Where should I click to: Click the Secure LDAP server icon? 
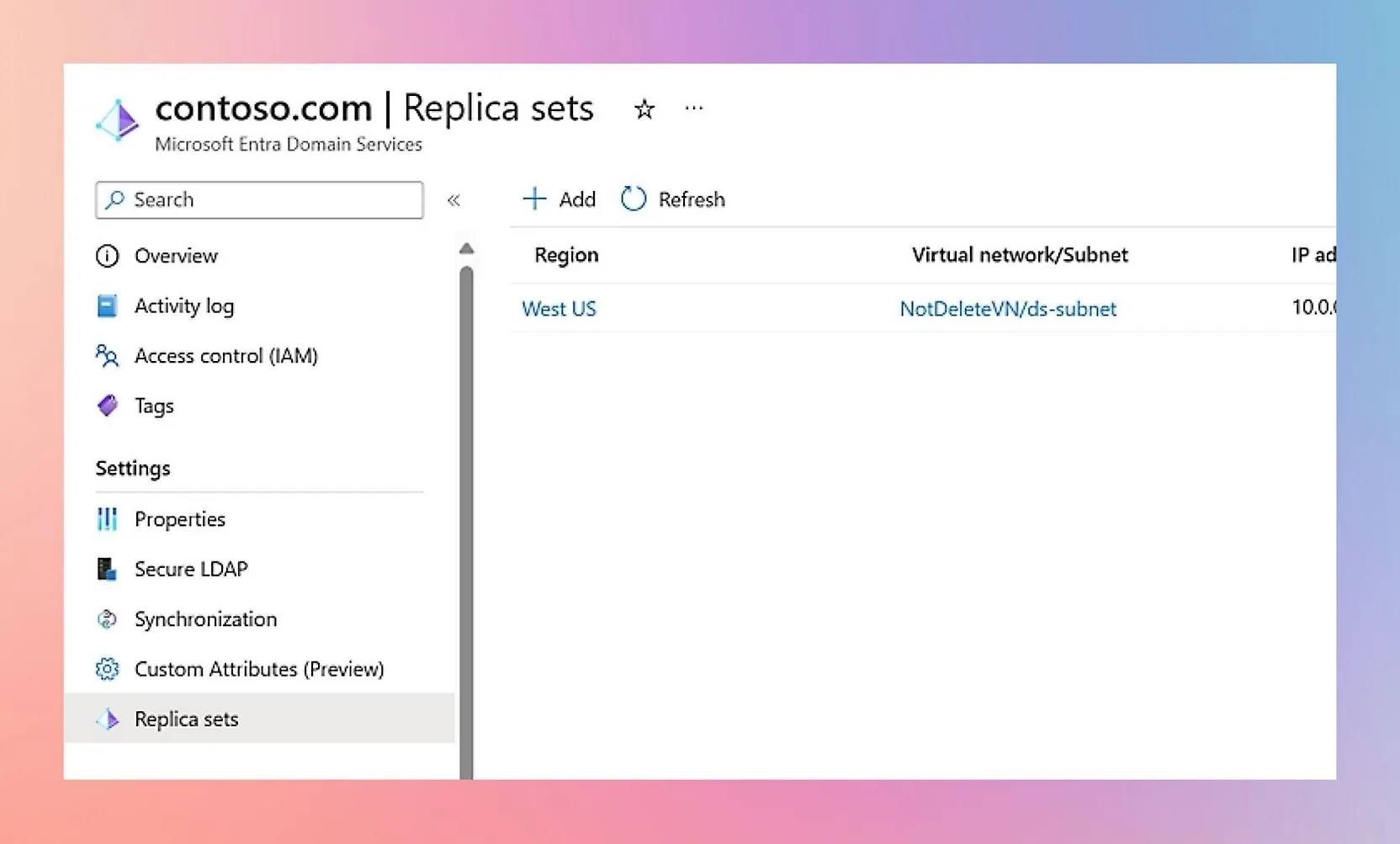point(107,569)
